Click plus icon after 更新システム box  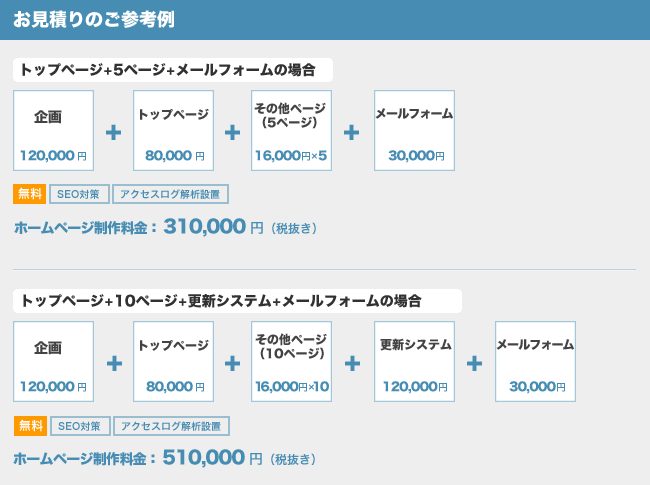[474, 364]
